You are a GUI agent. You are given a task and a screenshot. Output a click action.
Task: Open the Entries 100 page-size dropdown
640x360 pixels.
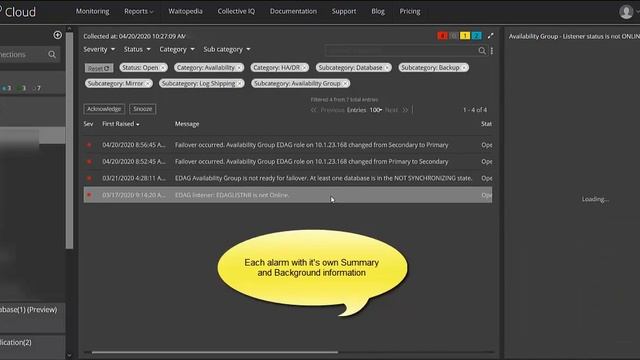[376, 110]
